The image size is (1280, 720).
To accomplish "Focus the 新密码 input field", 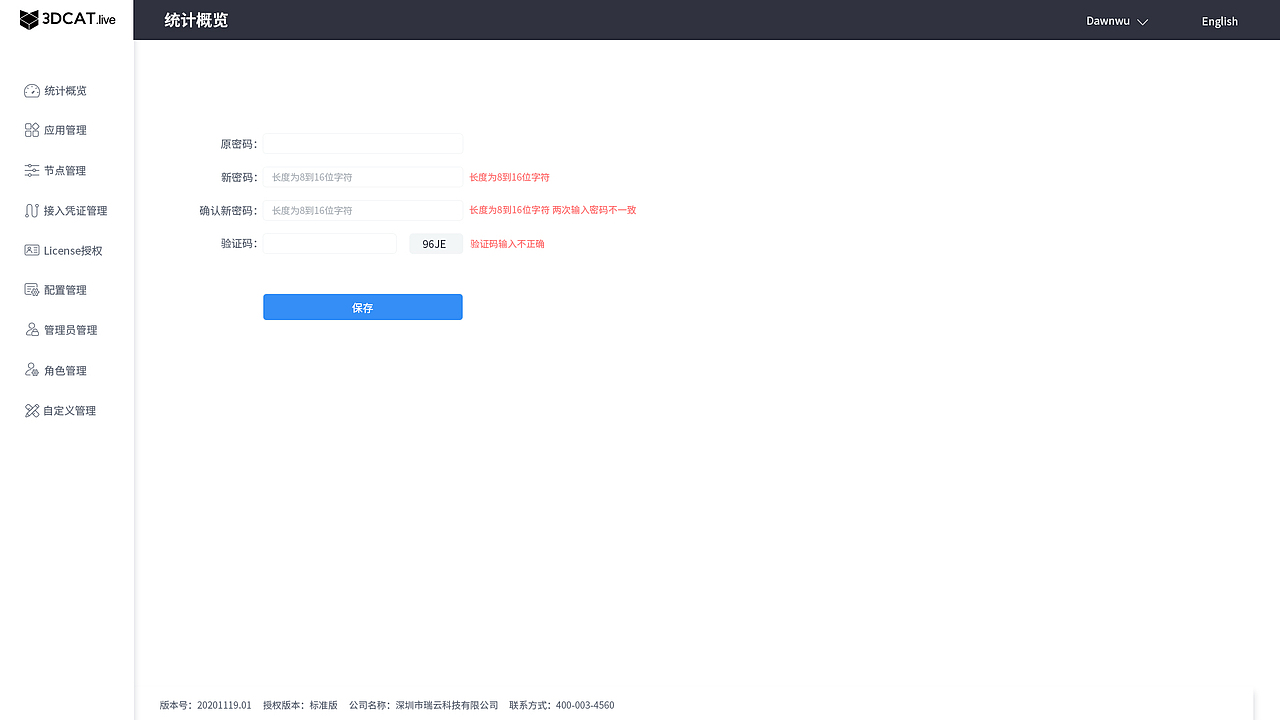I will click(x=363, y=177).
